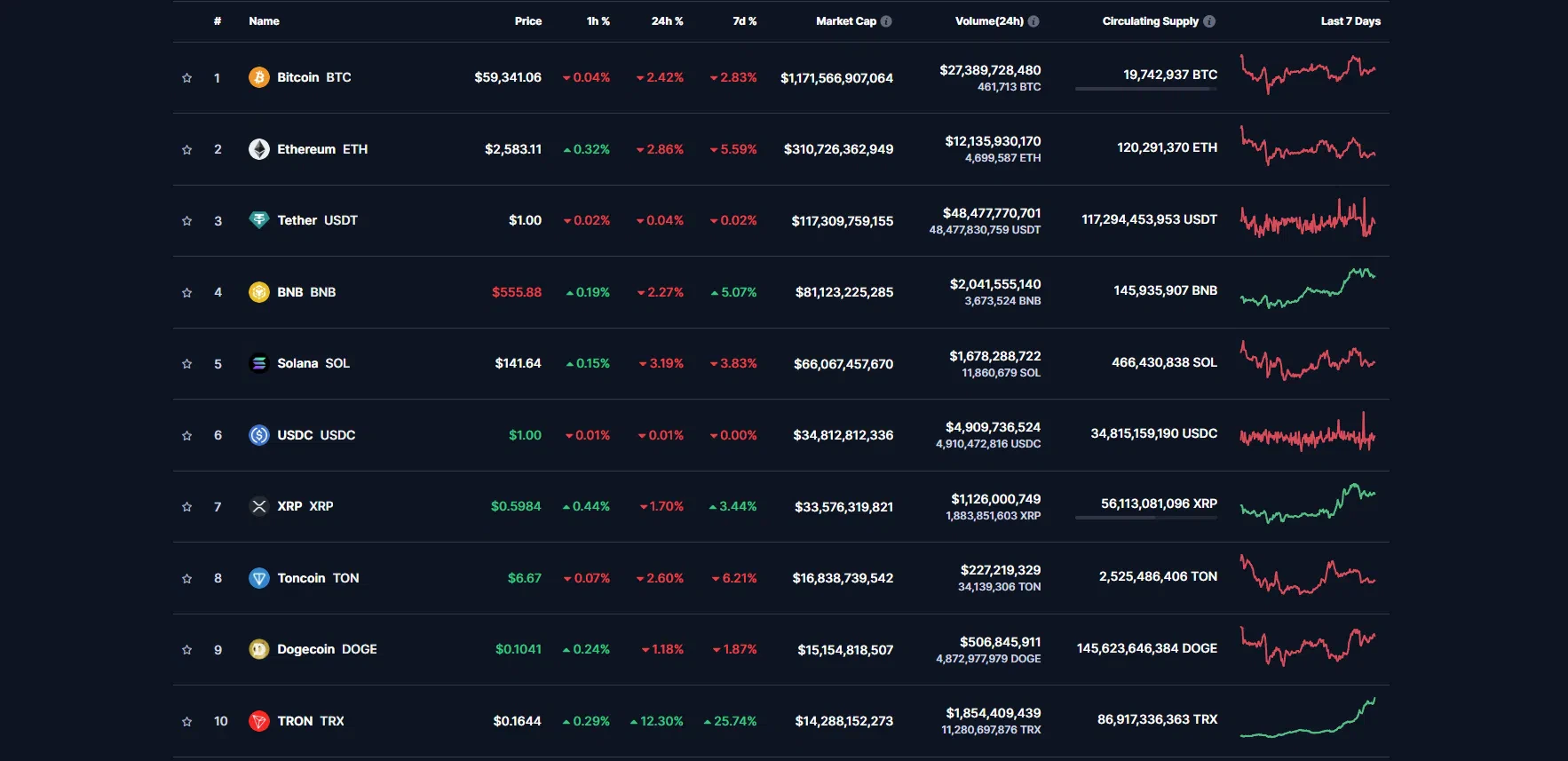Open TRON 7-day sparkline chart

pos(1308,717)
